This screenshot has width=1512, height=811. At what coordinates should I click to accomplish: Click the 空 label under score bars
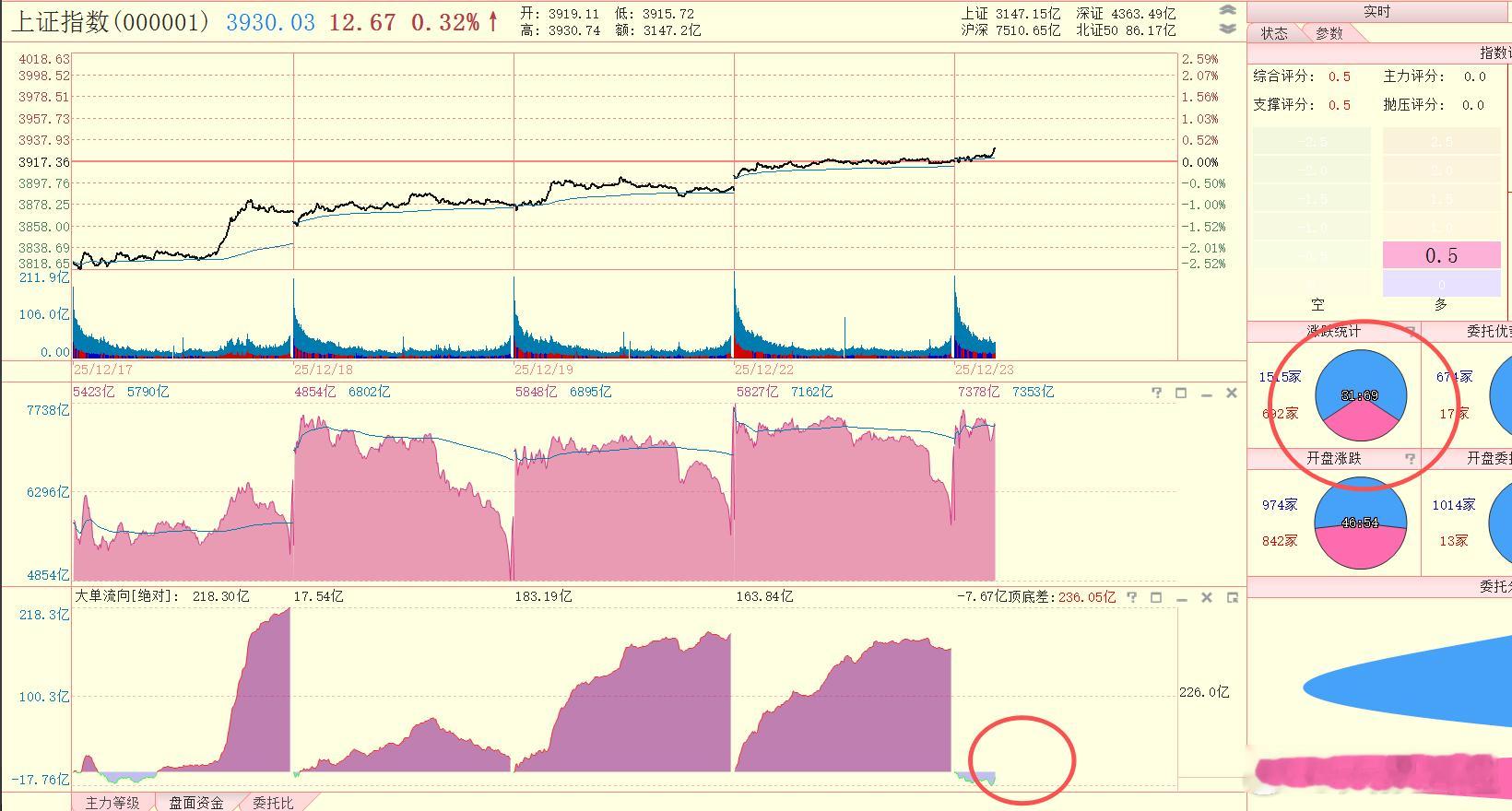pyautogui.click(x=1317, y=304)
